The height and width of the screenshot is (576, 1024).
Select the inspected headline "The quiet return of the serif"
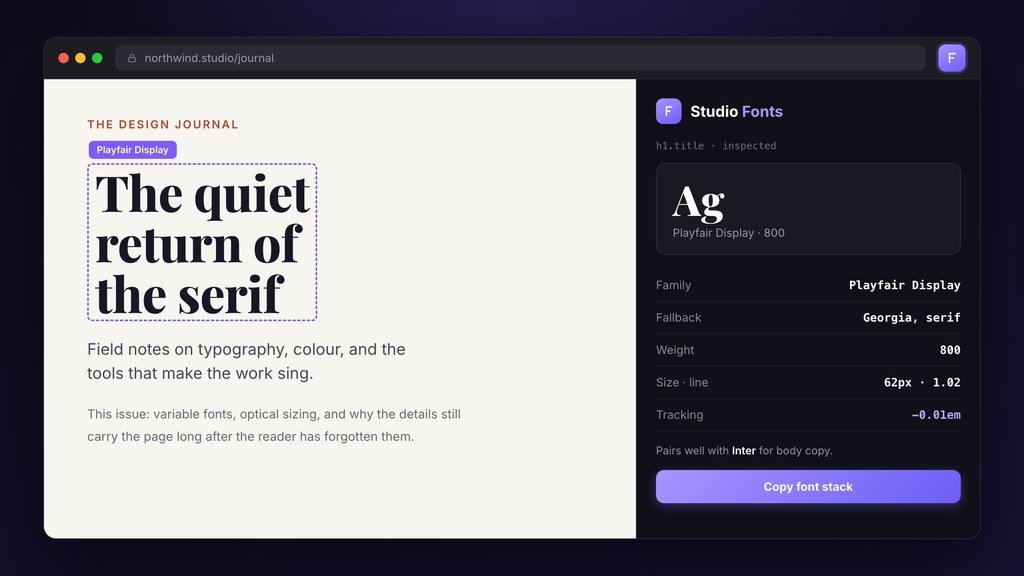coord(202,242)
